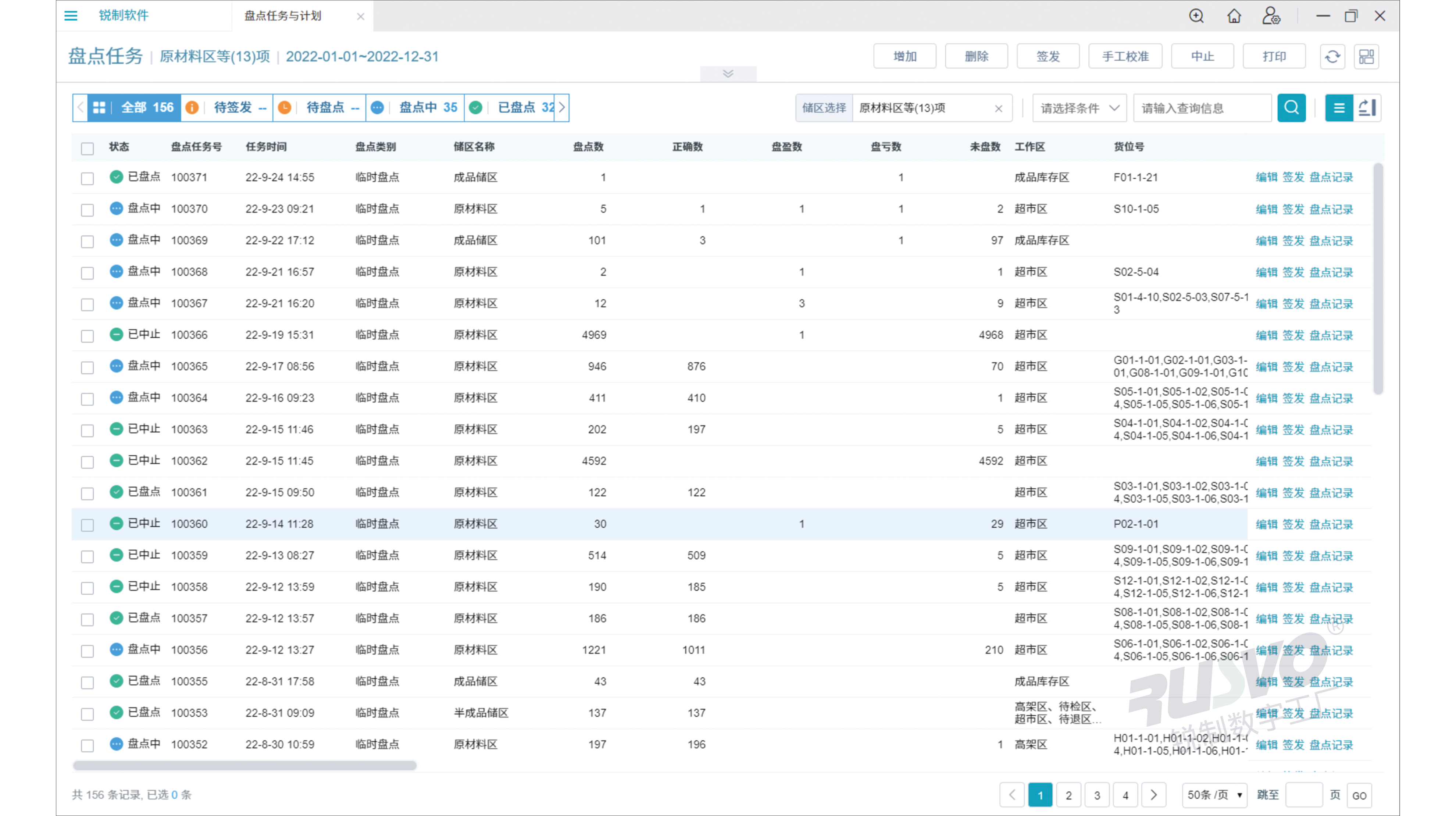The image size is (1456, 816).
Task: Click the export sort icon beside list view
Action: [x=1367, y=108]
